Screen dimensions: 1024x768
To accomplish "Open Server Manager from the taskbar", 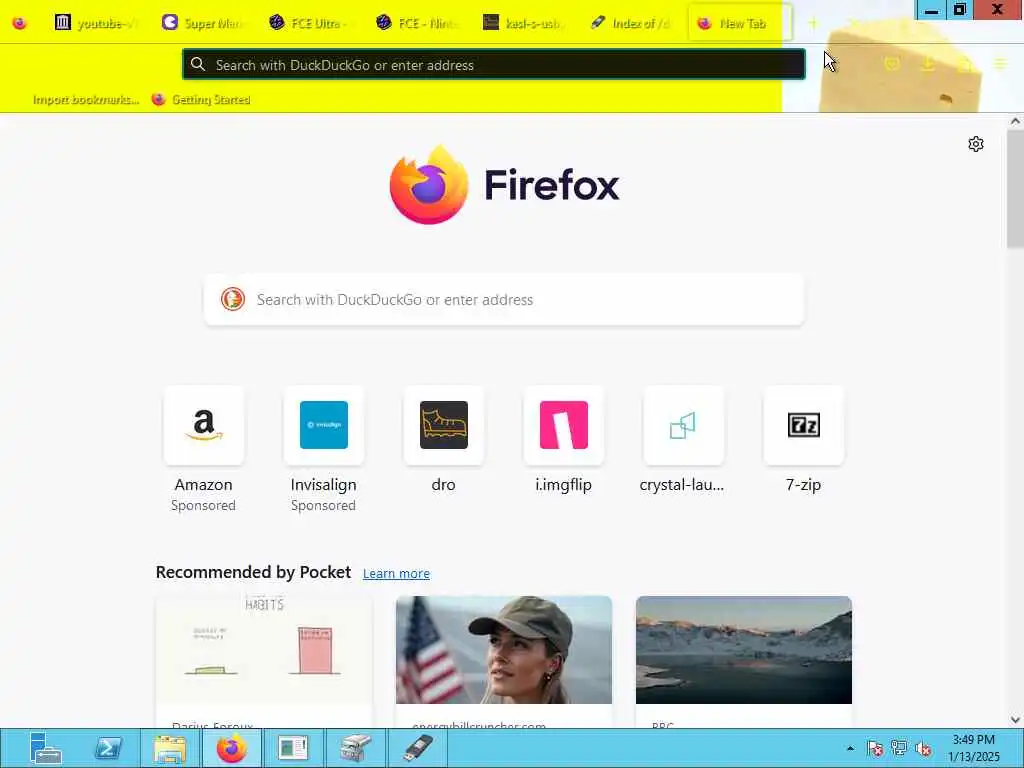I will point(45,748).
